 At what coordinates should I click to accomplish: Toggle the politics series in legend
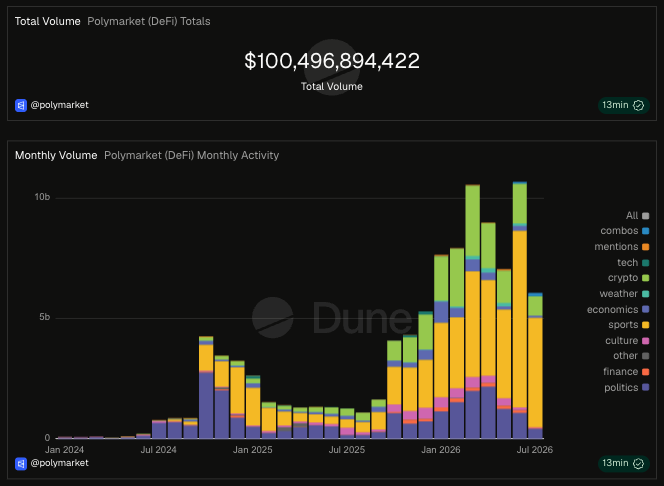click(x=627, y=387)
